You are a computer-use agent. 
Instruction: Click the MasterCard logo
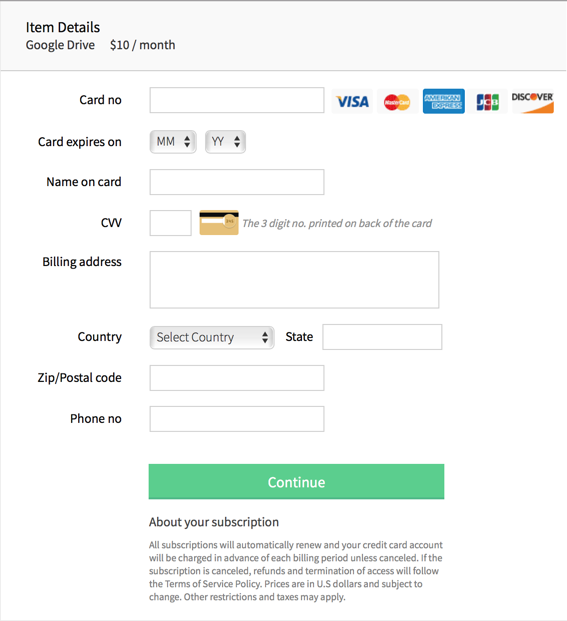coord(397,101)
